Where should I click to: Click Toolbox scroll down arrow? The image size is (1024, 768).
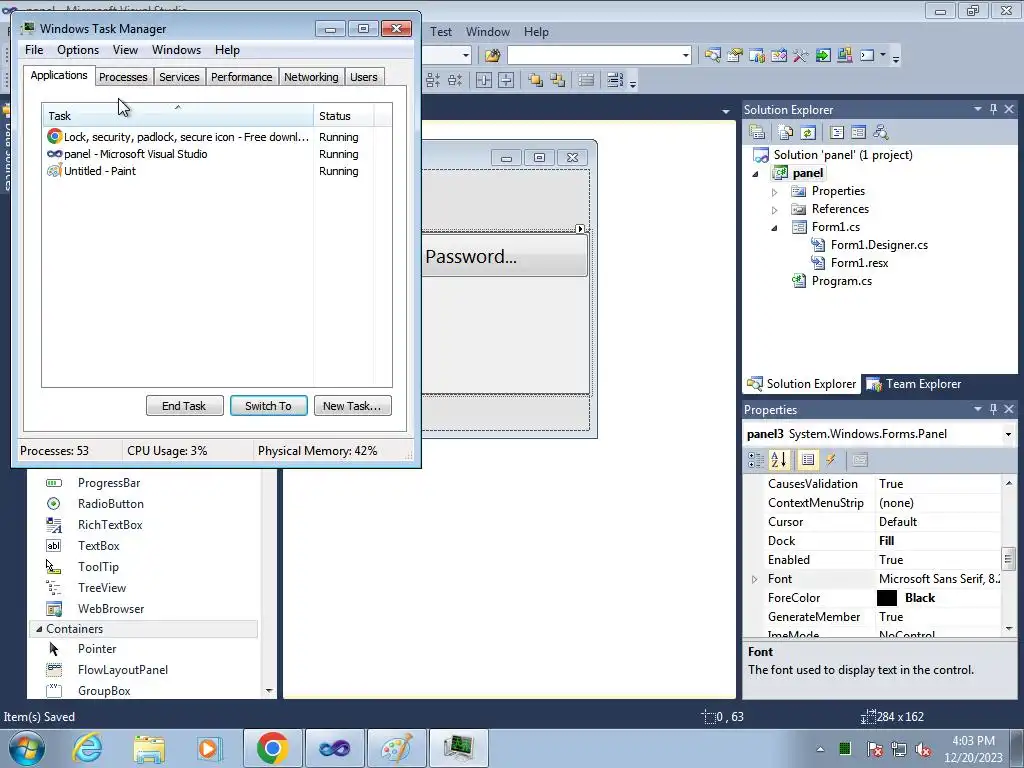(269, 690)
